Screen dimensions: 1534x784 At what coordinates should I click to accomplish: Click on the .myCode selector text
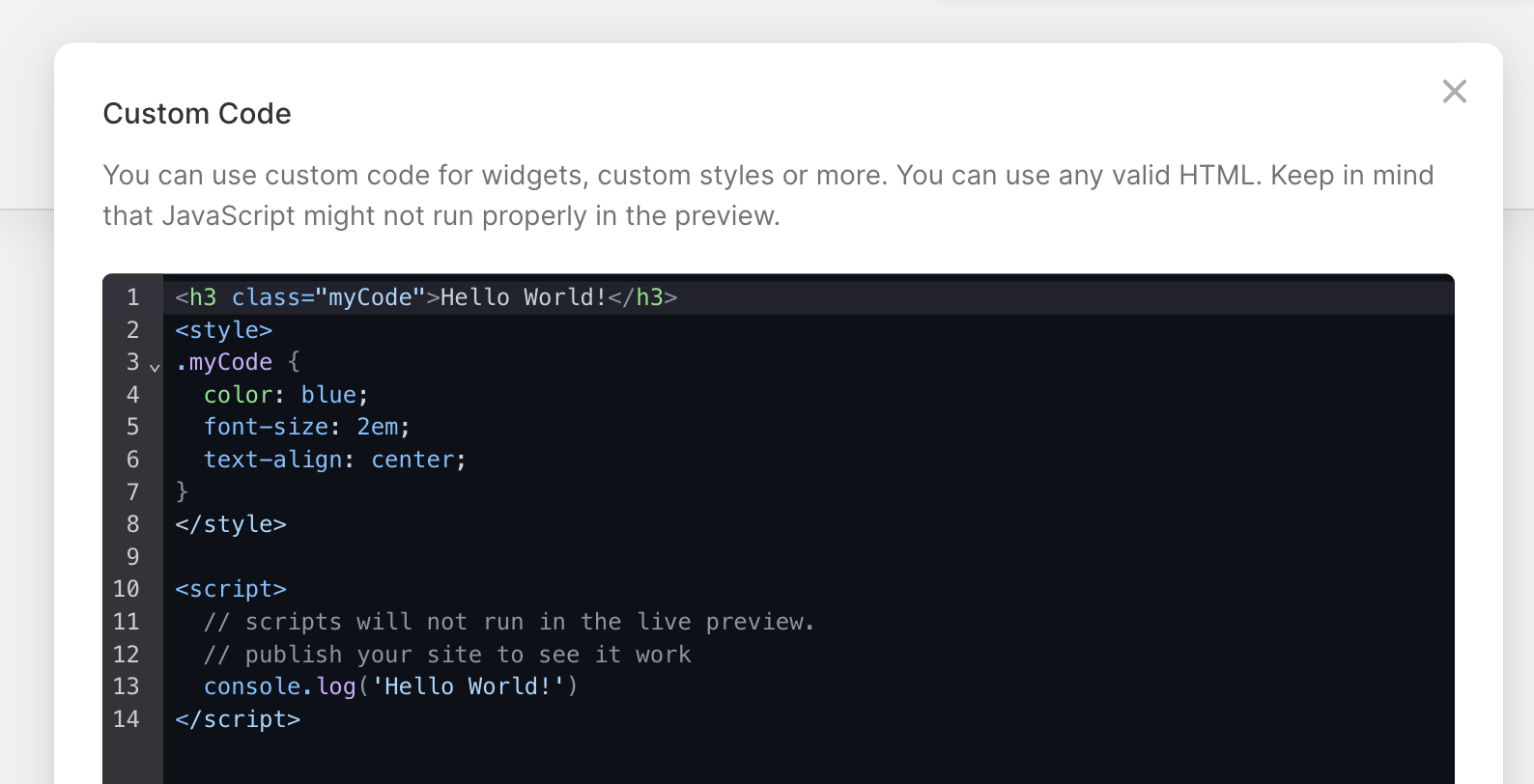point(224,362)
